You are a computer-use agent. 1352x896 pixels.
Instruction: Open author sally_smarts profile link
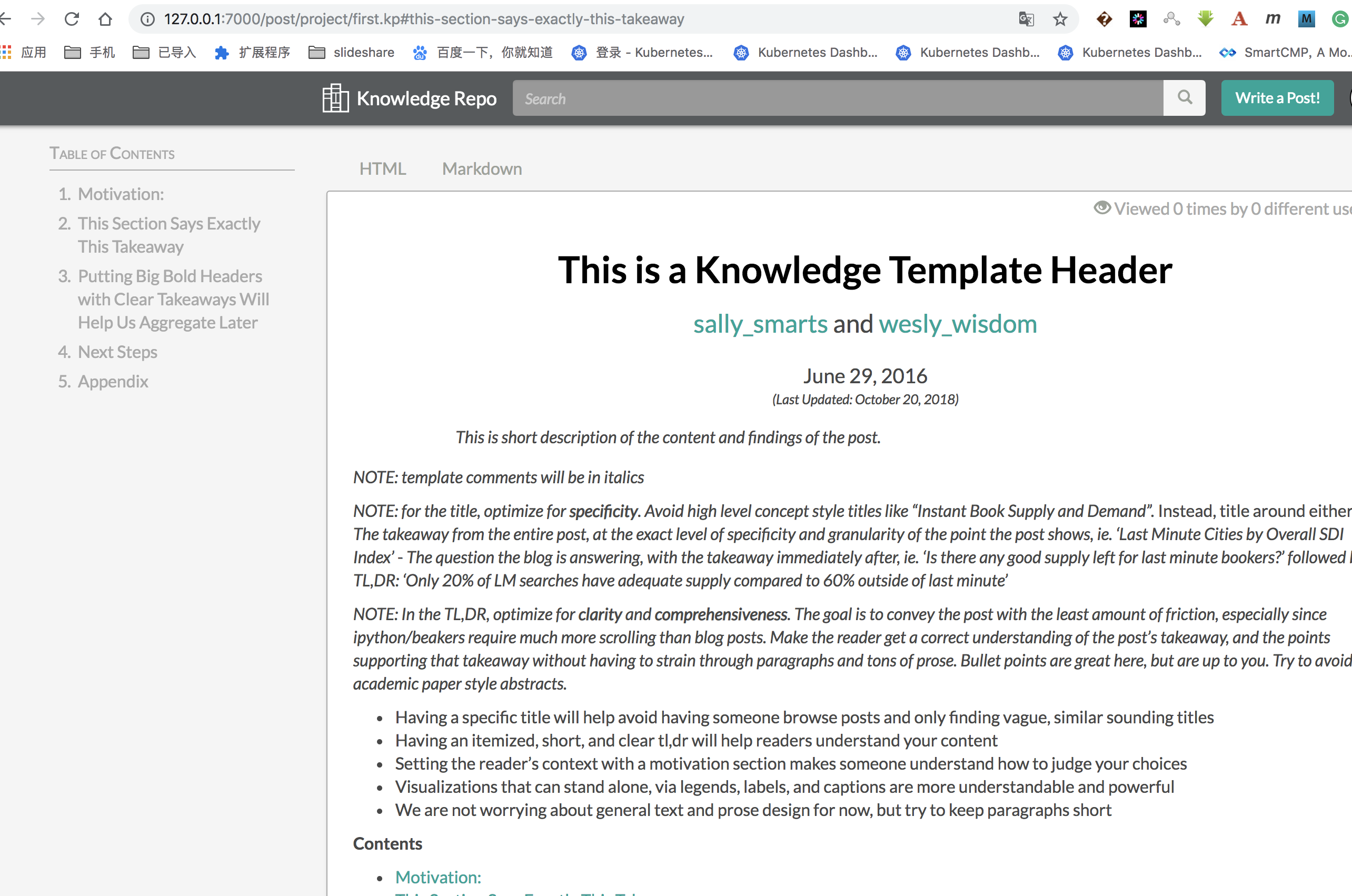760,324
